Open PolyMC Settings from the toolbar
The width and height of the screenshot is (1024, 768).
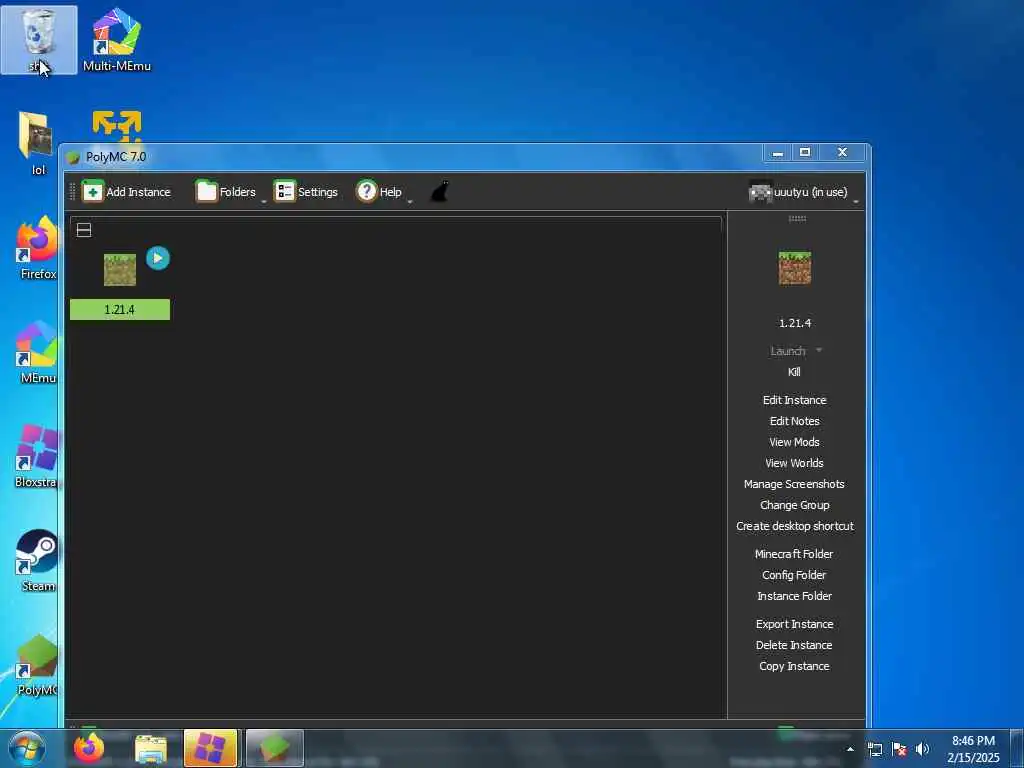point(306,192)
